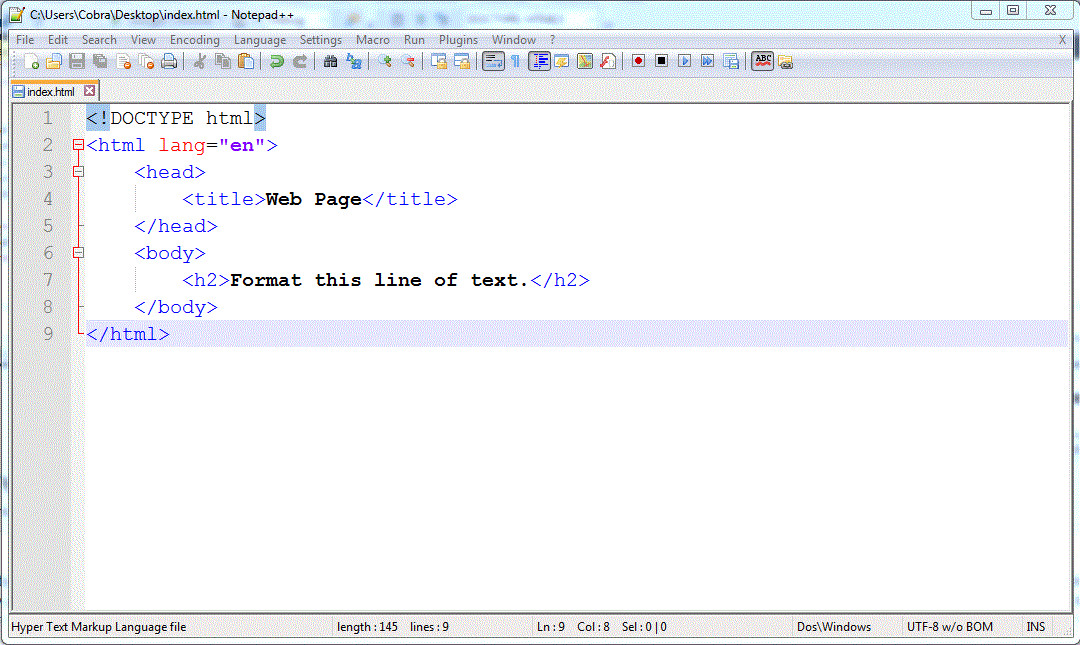Click the Zoom In magnifier icon
The height and width of the screenshot is (645, 1080).
(x=385, y=61)
